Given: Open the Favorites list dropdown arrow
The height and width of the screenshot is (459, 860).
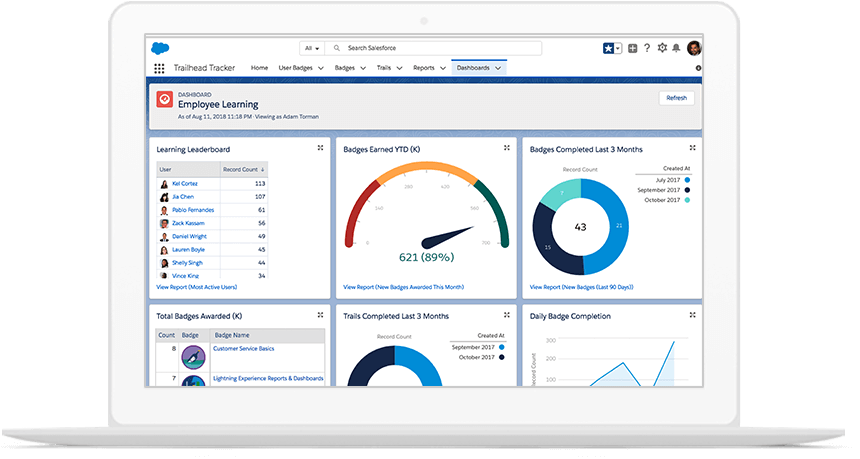Looking at the screenshot, I should (x=618, y=48).
